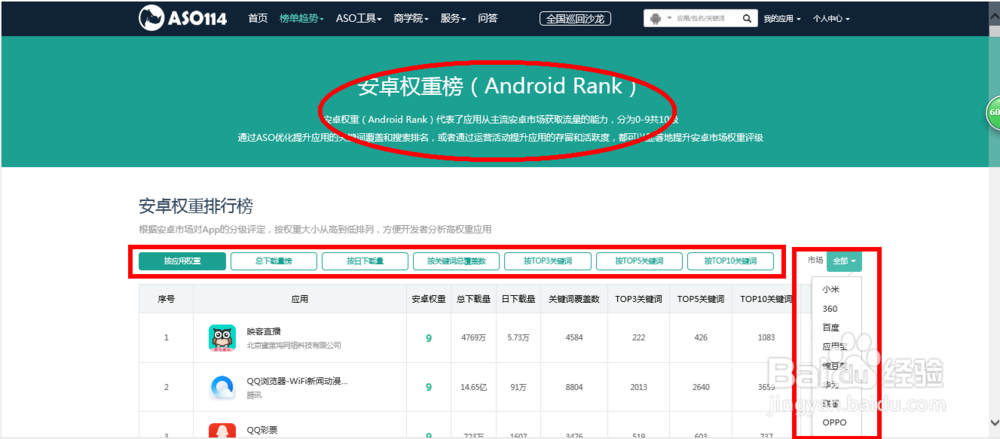Click the QQ浏览器 app icon

click(222, 387)
